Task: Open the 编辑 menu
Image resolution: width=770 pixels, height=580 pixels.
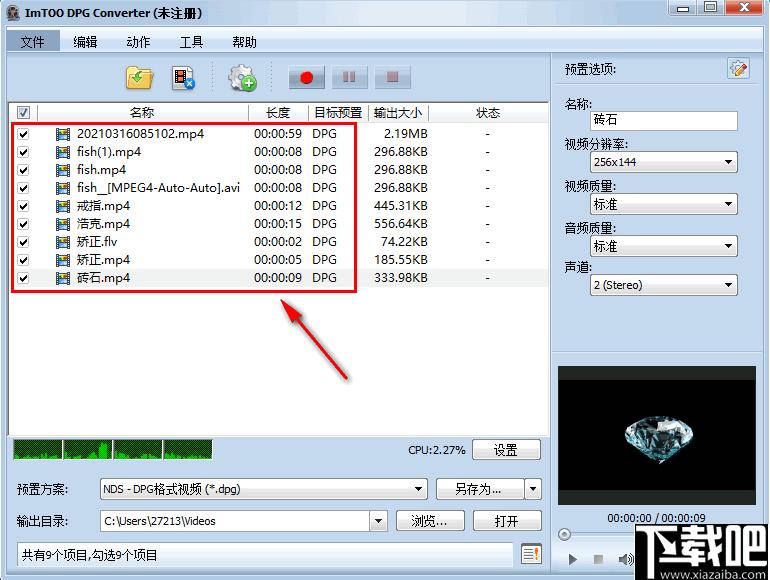Action: [85, 42]
